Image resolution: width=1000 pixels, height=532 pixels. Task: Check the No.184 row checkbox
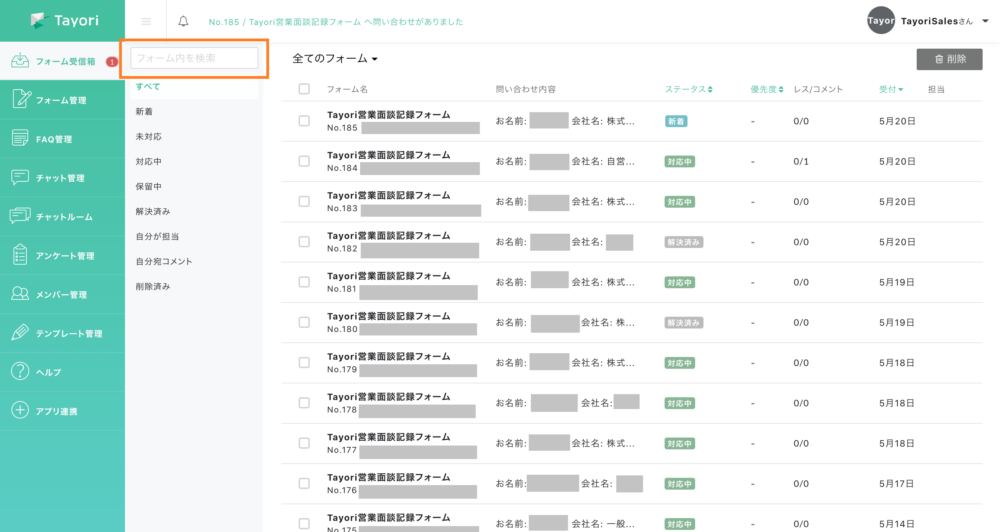point(304,161)
